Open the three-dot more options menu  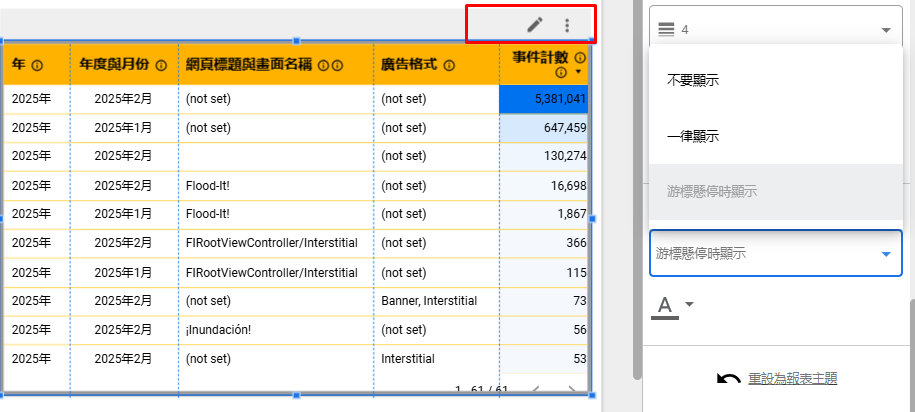click(567, 25)
